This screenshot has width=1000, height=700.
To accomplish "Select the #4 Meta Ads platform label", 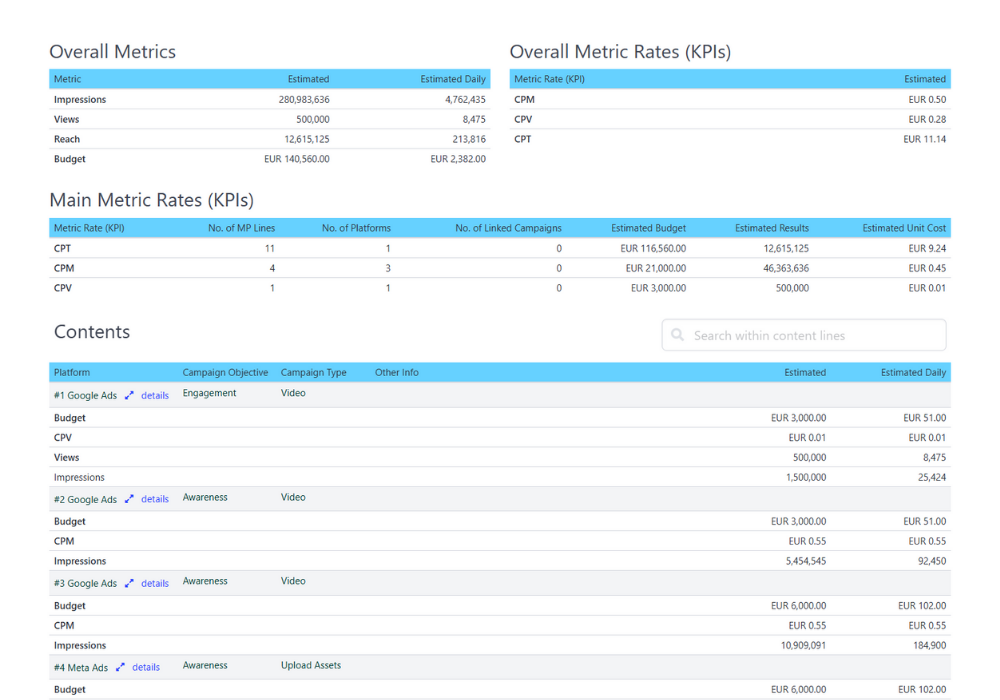I will (x=81, y=667).
